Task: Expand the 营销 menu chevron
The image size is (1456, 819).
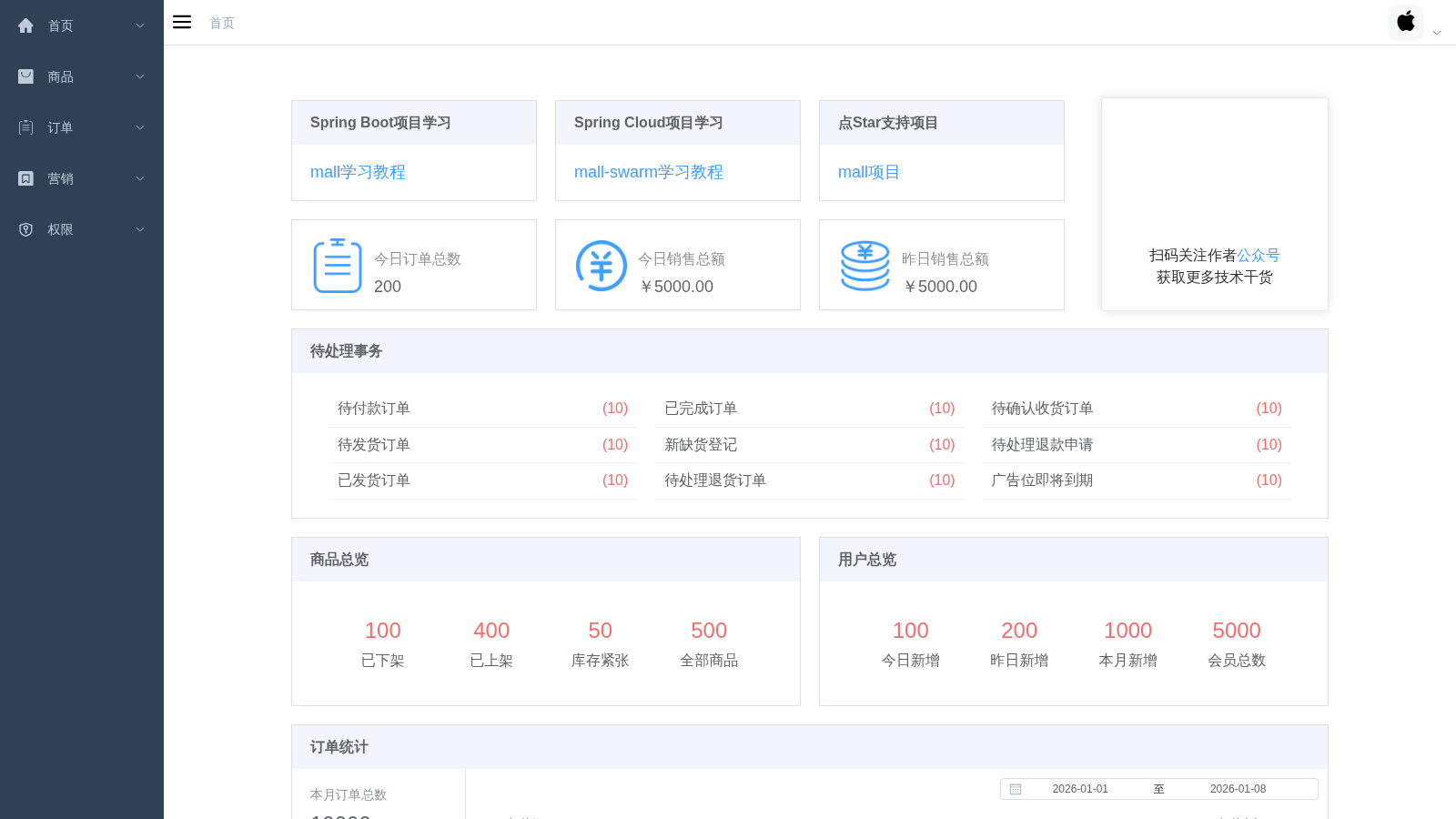Action: point(140,178)
